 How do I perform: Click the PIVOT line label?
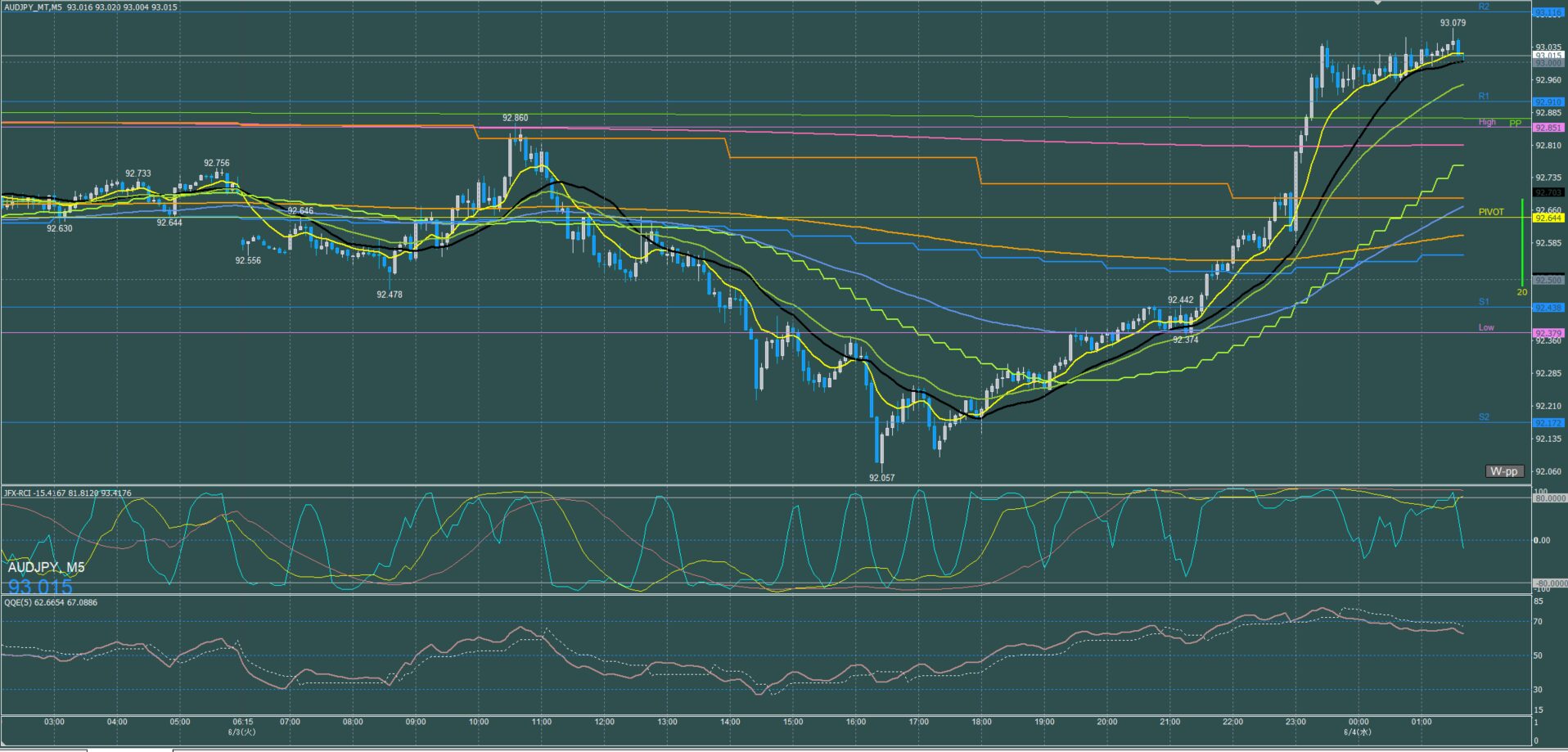click(x=1491, y=212)
